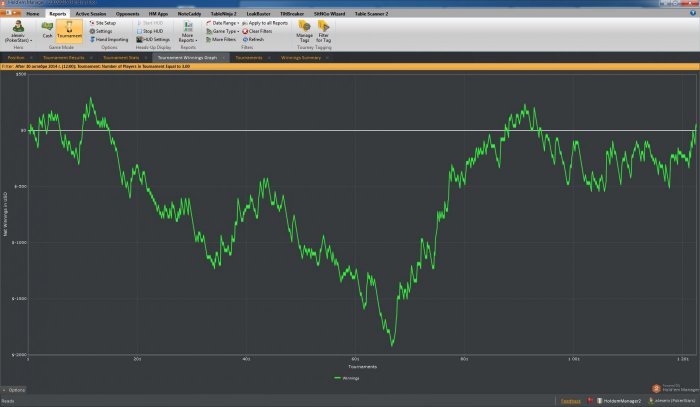
Task: Select Cash game mode
Action: 47,30
